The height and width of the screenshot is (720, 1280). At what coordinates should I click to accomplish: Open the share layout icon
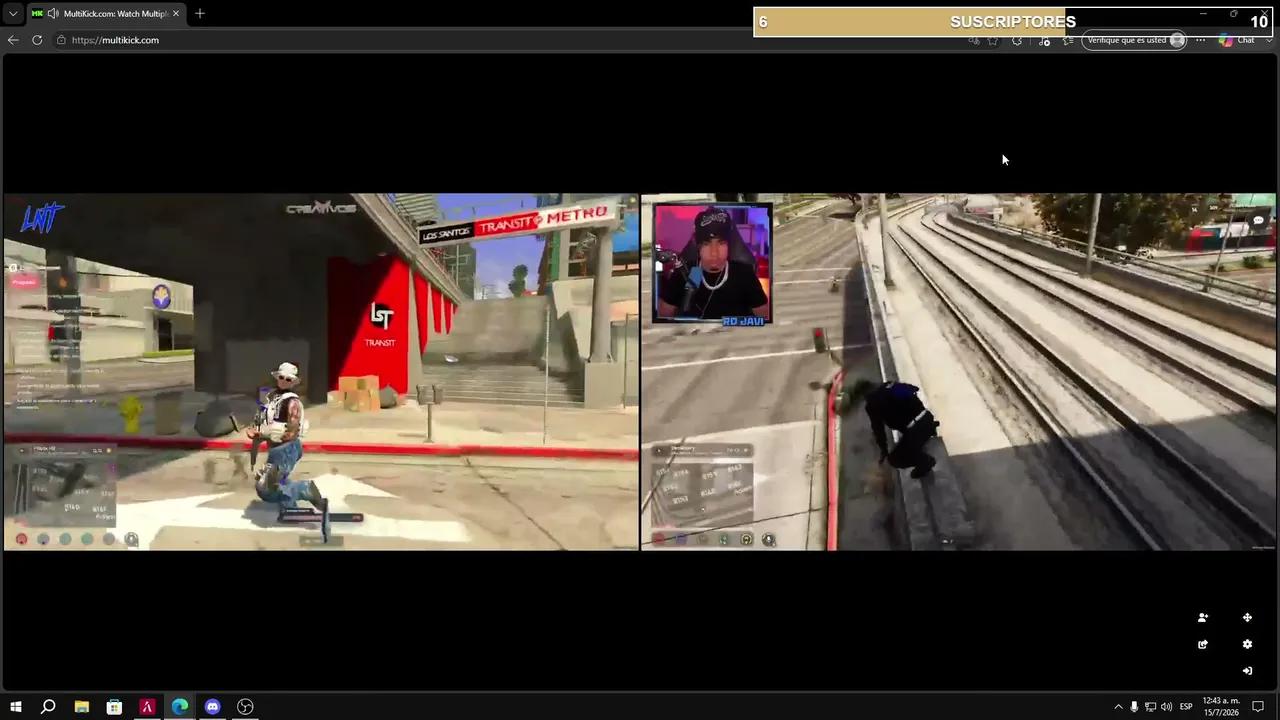1202,645
